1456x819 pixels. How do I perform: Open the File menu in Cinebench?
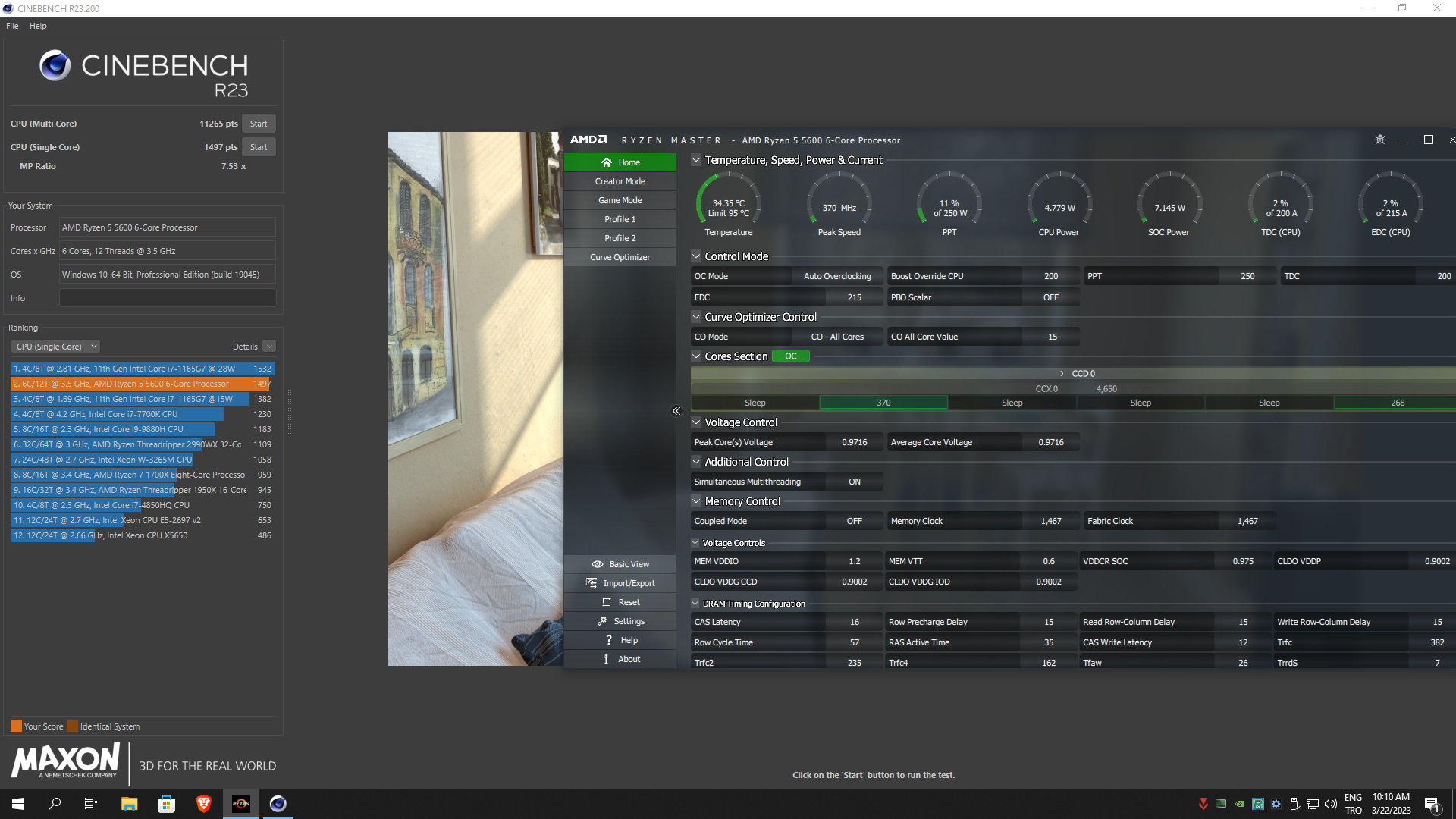coord(12,26)
